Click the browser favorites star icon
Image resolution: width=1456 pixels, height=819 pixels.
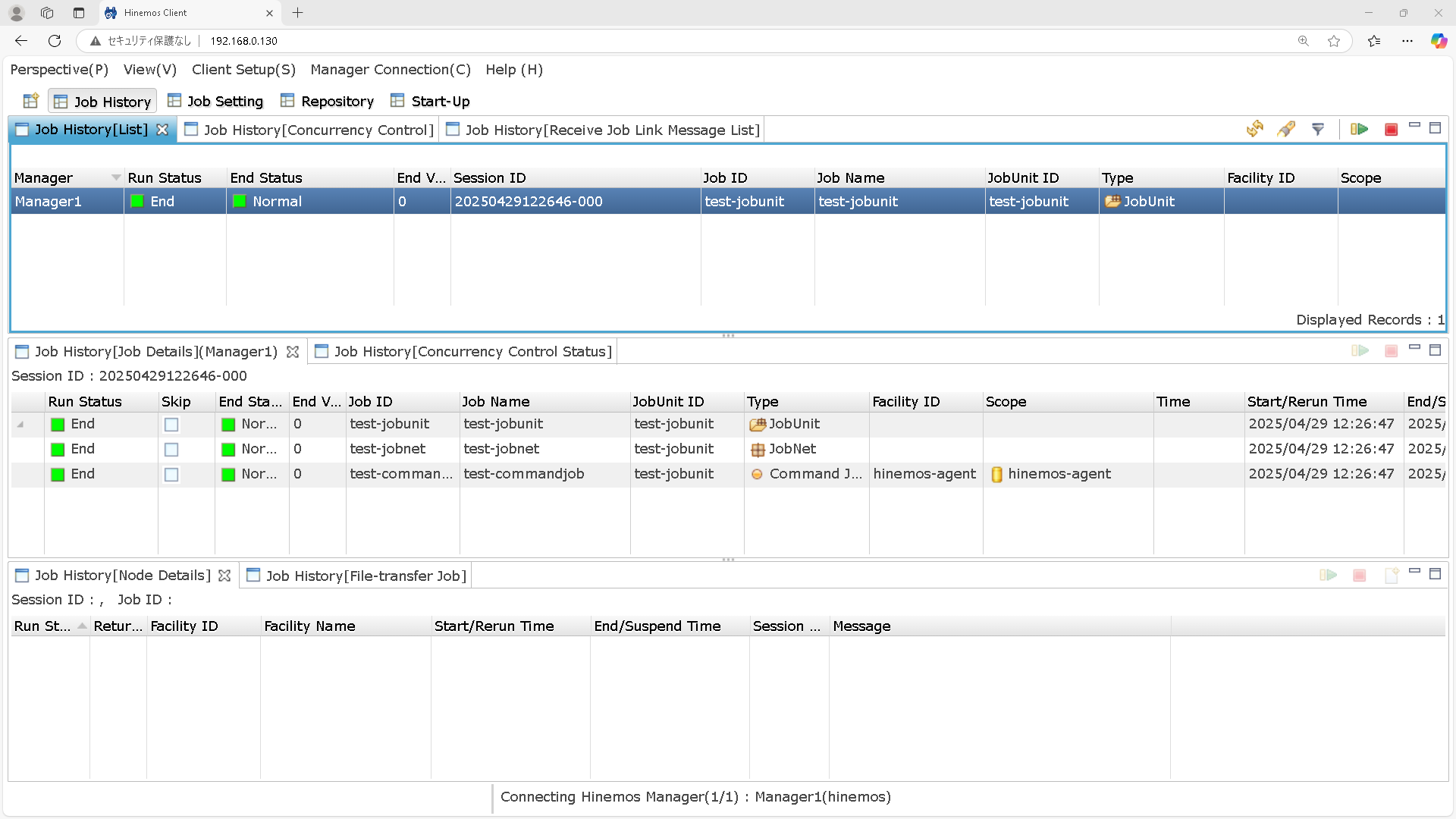pos(1334,41)
